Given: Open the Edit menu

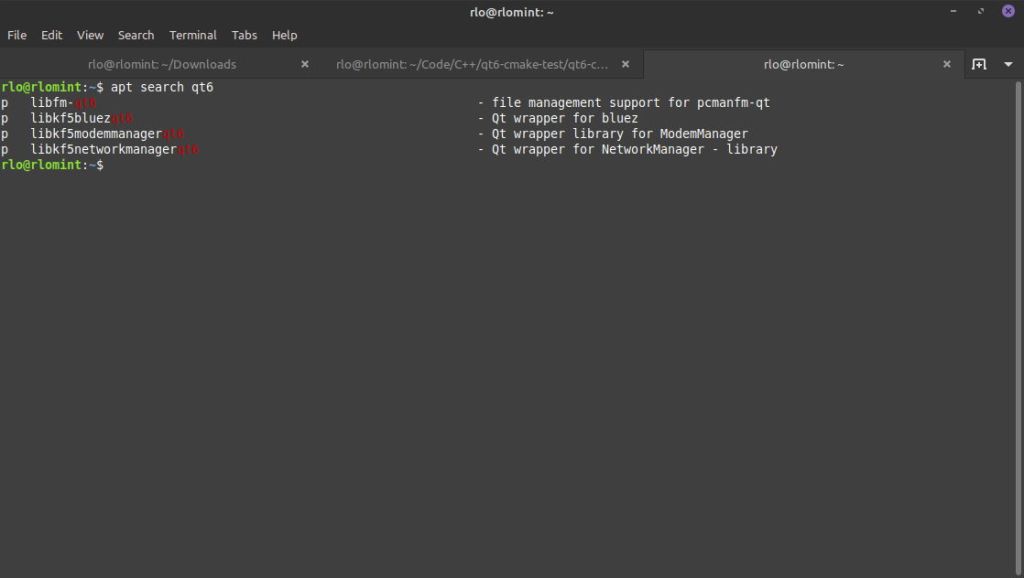Looking at the screenshot, I should (52, 35).
